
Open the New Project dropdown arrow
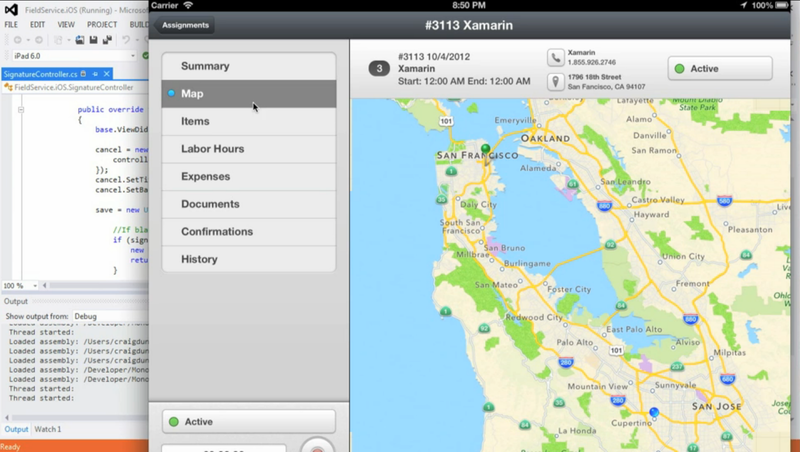68,40
